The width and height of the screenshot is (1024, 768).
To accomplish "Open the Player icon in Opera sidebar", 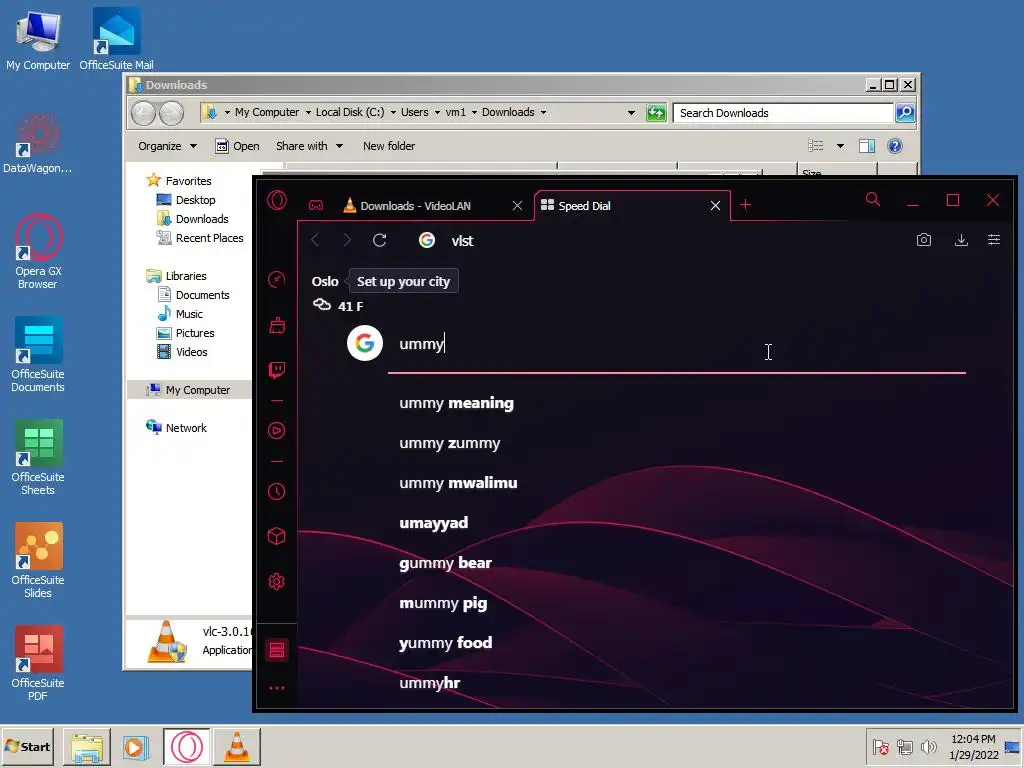I will tap(277, 430).
